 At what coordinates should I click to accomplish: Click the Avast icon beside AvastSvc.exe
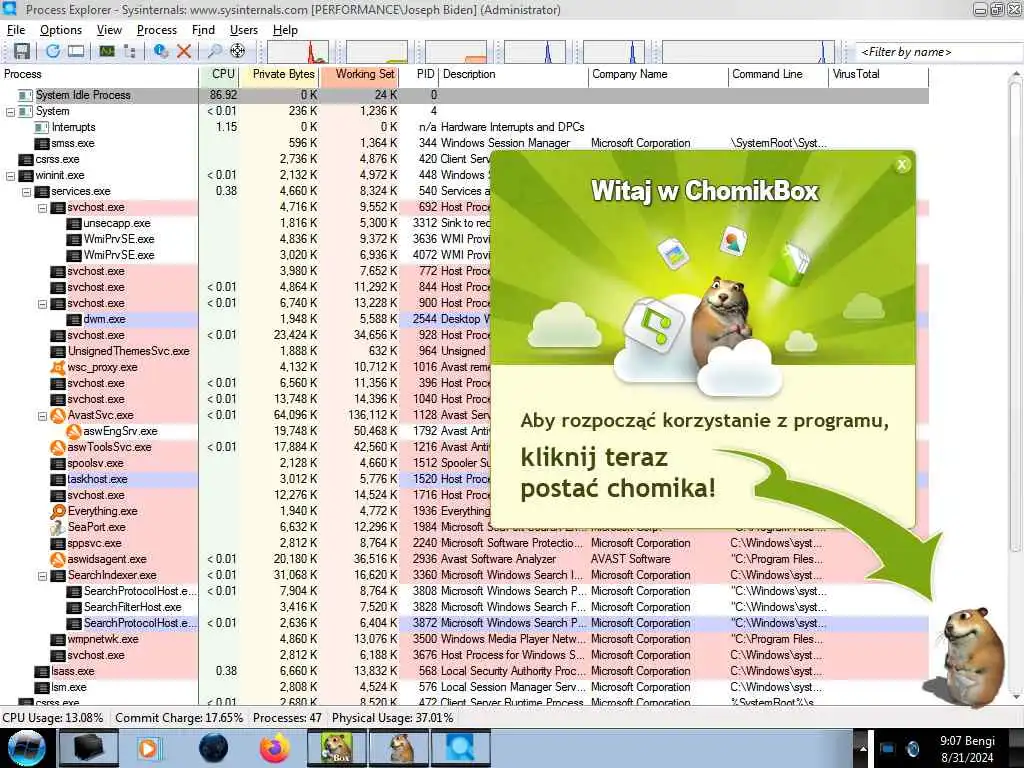tap(58, 415)
